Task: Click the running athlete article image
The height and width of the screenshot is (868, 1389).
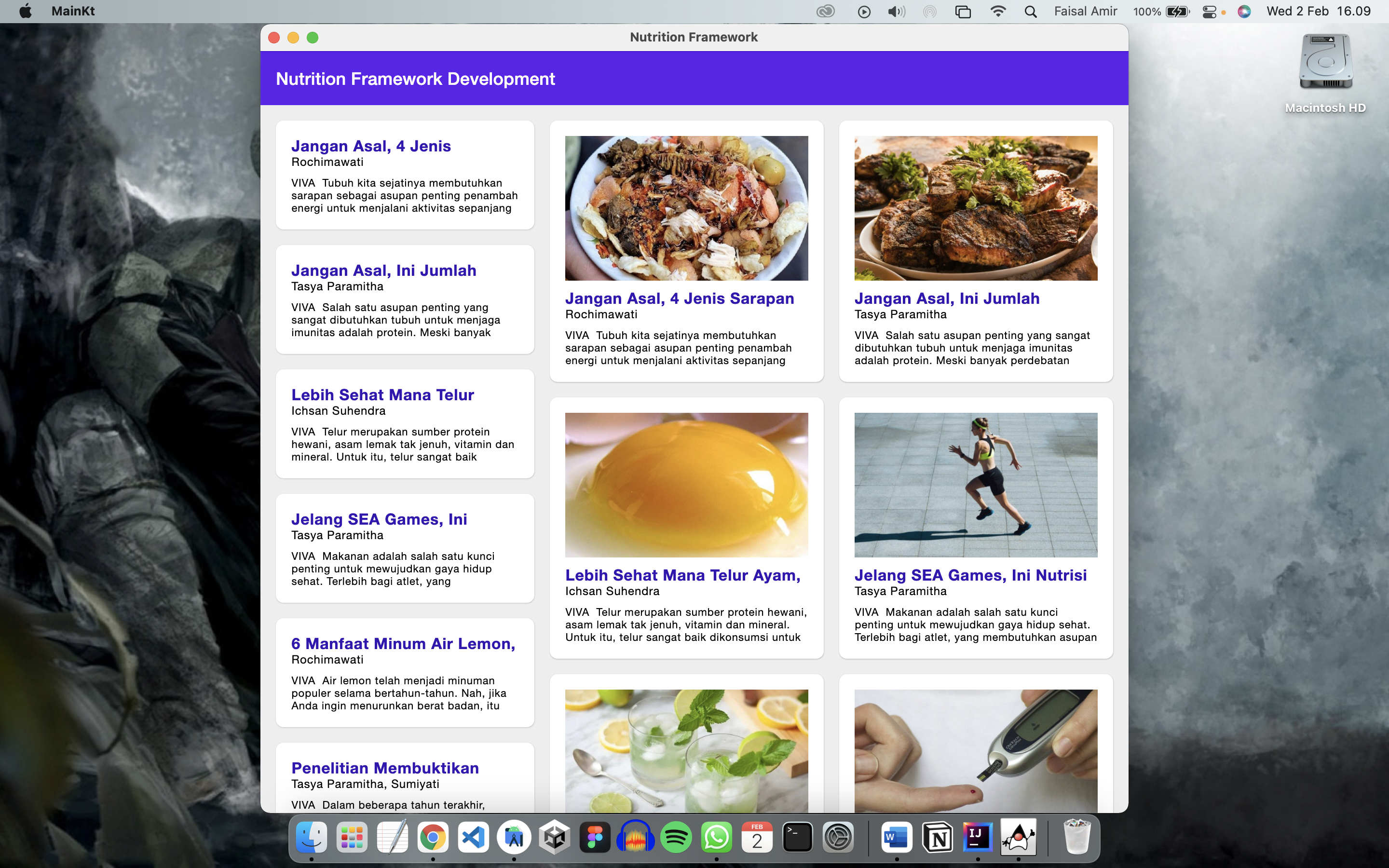Action: coord(975,485)
